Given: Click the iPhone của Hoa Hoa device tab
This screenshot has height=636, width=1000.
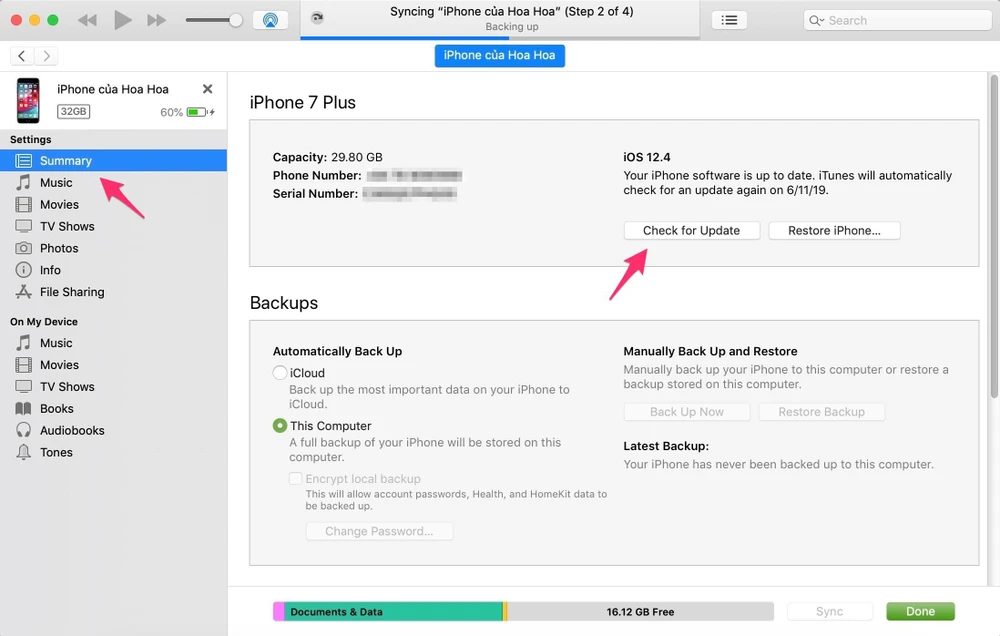Looking at the screenshot, I should coord(499,55).
